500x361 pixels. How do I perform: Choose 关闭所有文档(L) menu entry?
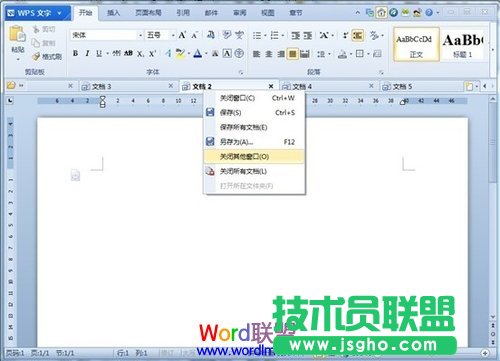click(x=254, y=171)
